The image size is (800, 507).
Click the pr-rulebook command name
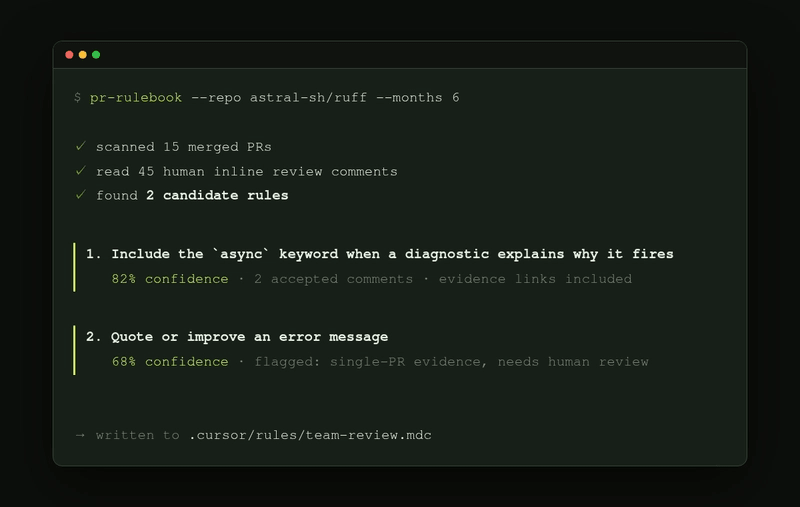[x=136, y=97]
